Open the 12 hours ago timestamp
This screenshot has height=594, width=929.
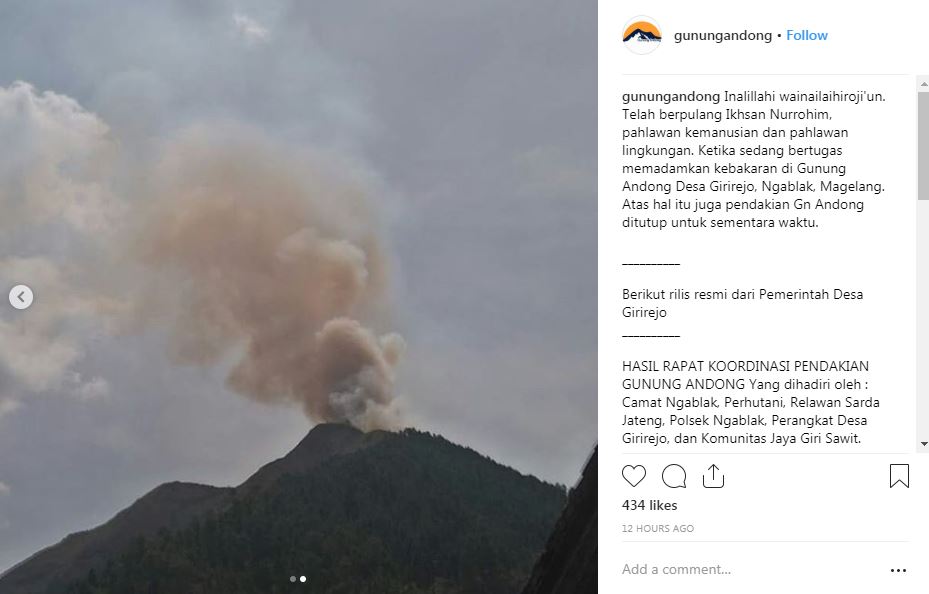coord(658,528)
